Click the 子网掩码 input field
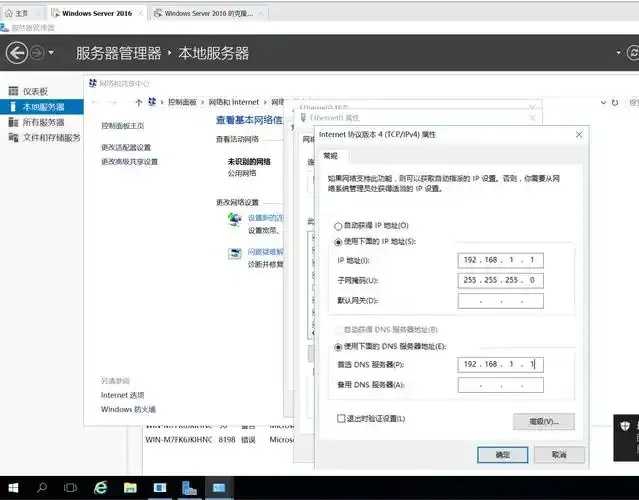This screenshot has height=500, width=639. pyautogui.click(x=500, y=280)
